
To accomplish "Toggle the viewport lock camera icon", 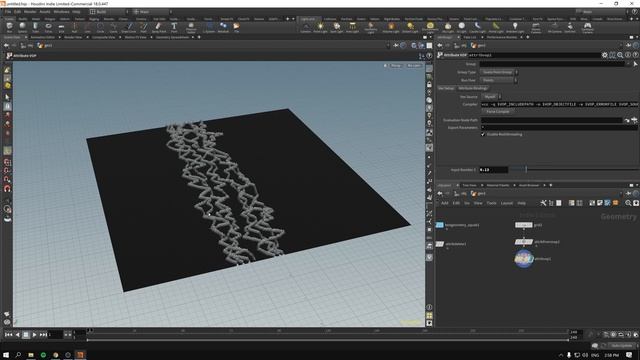I will click(x=429, y=84).
